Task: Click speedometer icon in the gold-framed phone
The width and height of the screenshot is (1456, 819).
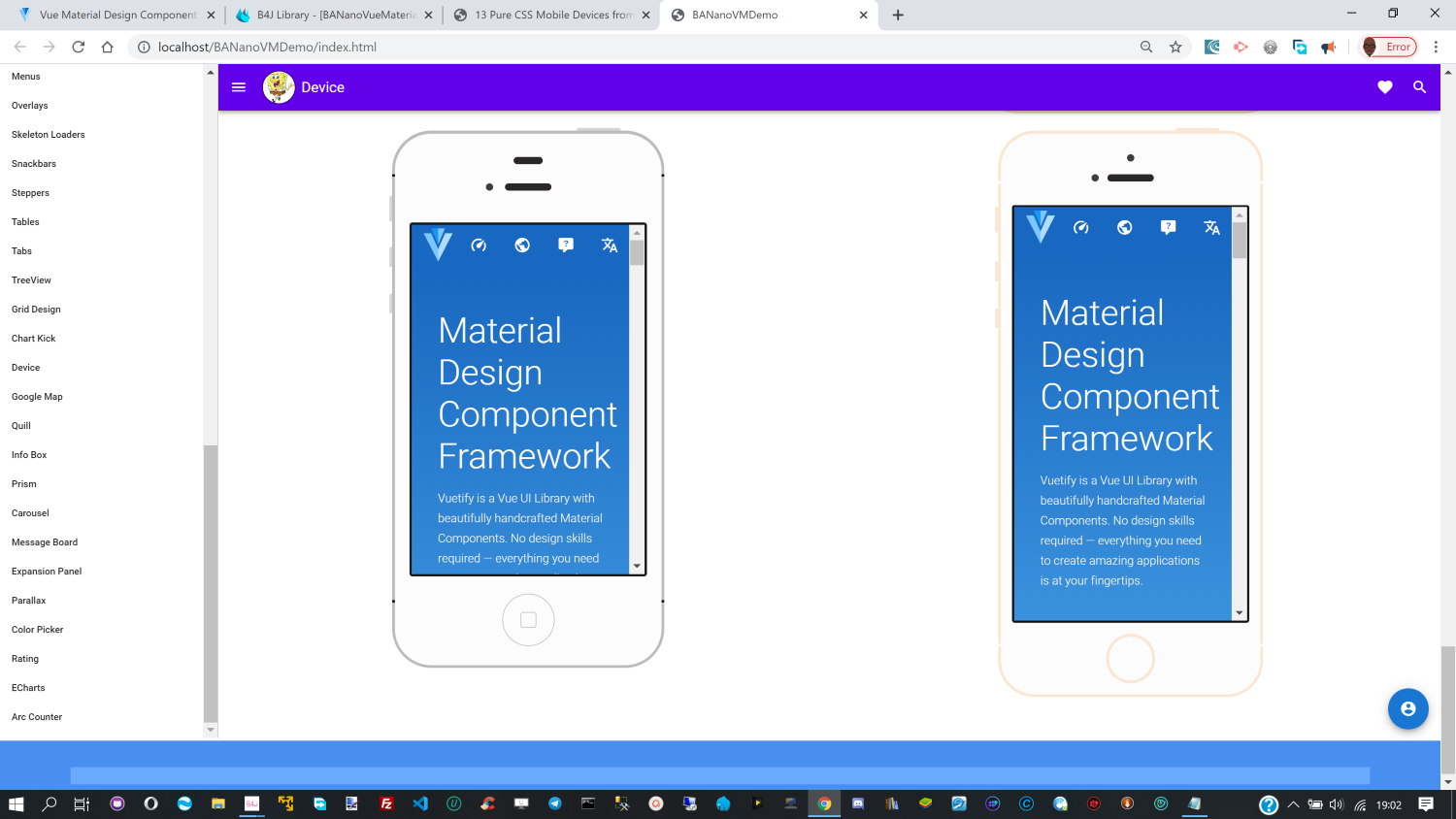Action: tap(1081, 227)
